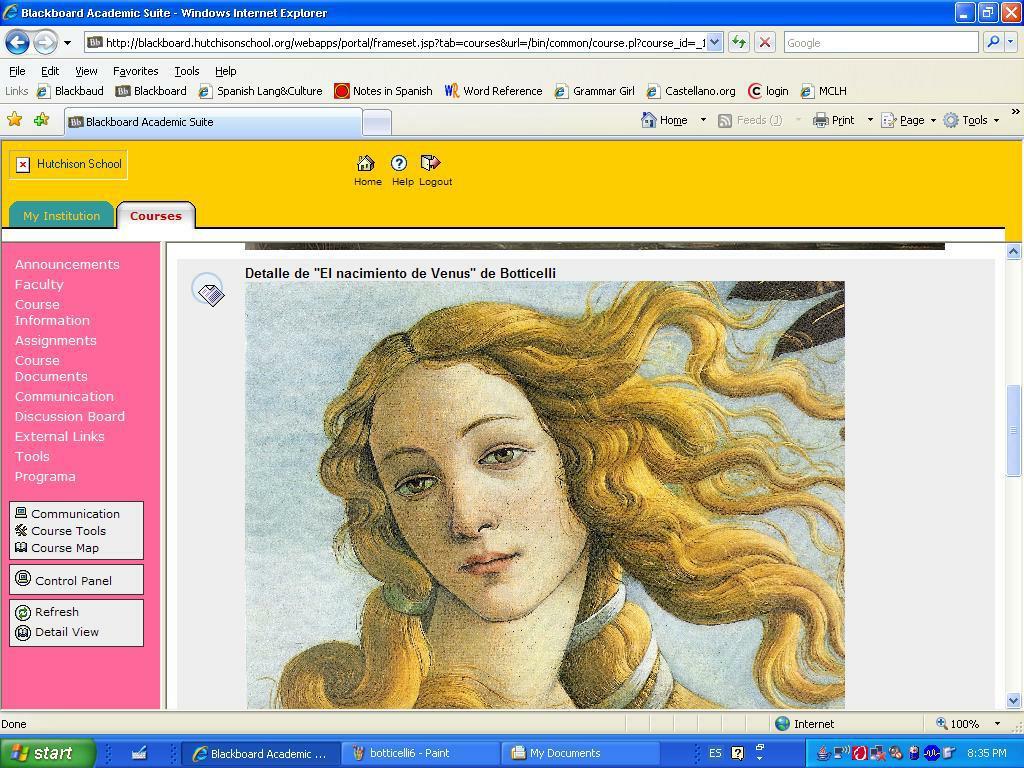Select the Courses tab
This screenshot has width=1024, height=768.
pos(155,216)
